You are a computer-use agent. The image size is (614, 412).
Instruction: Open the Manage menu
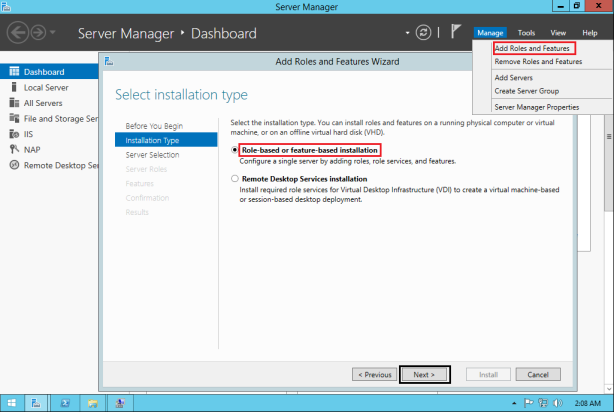pos(490,33)
